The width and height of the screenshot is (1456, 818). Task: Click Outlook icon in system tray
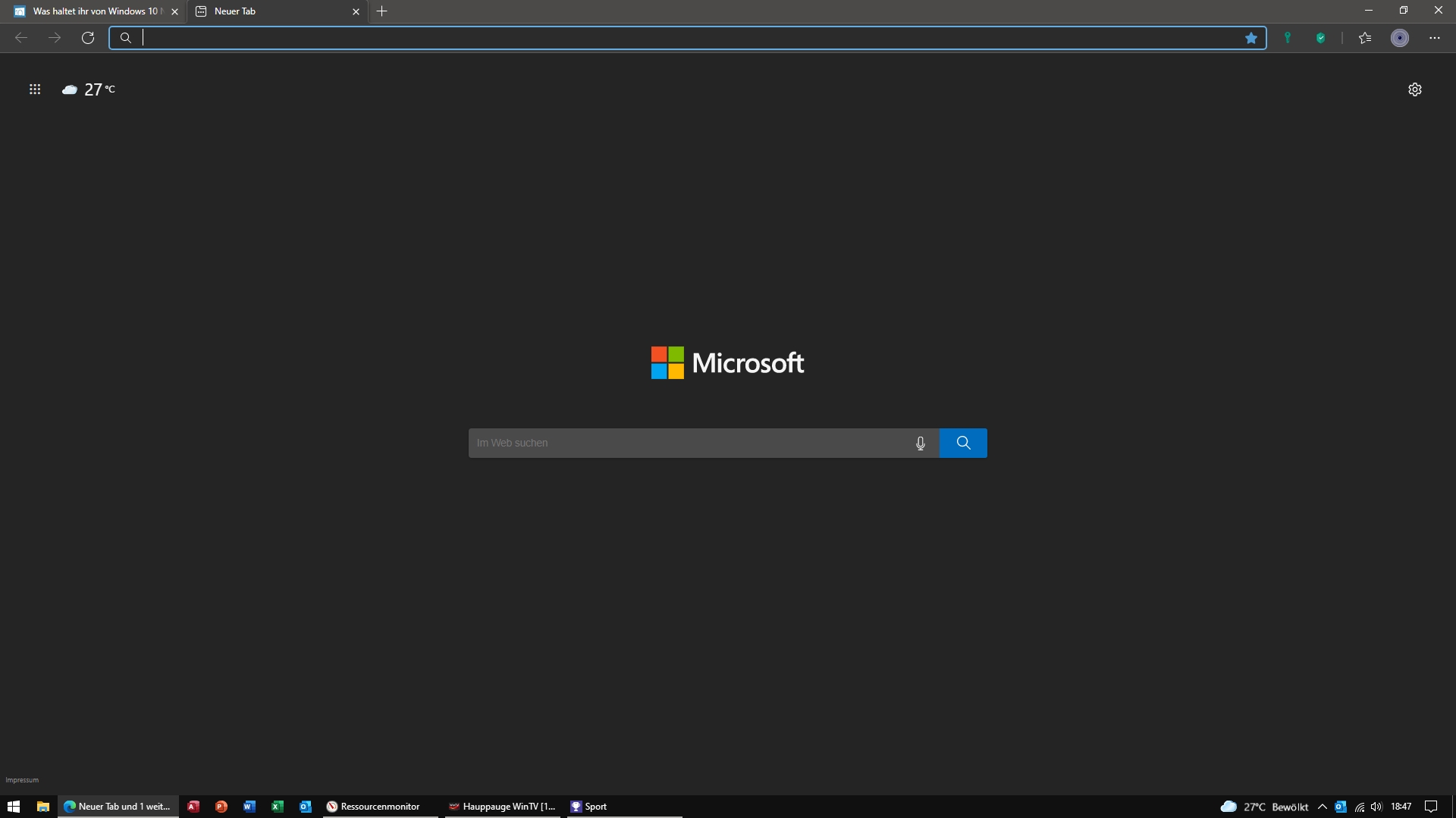pyautogui.click(x=1341, y=807)
